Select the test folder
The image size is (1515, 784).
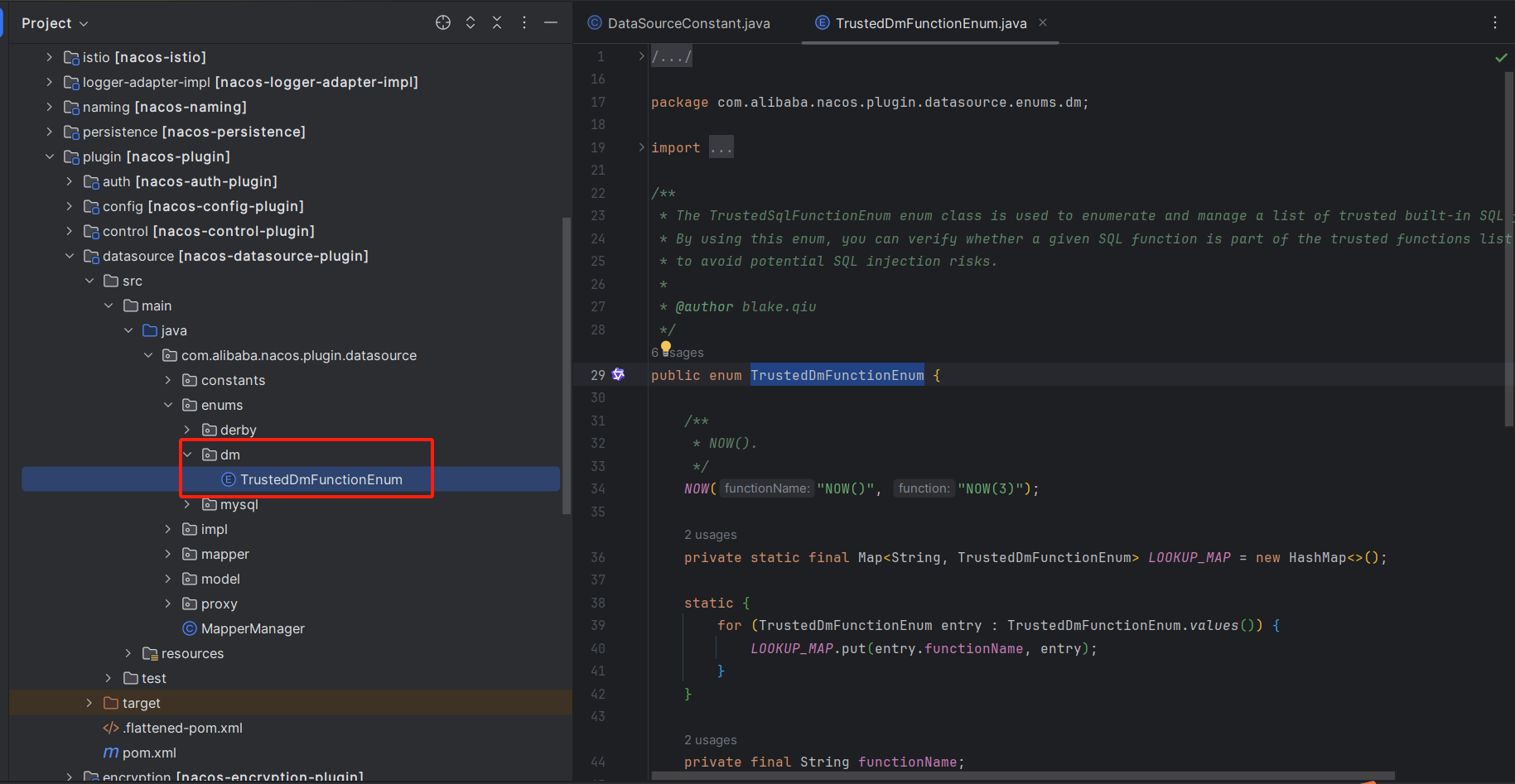coord(145,678)
